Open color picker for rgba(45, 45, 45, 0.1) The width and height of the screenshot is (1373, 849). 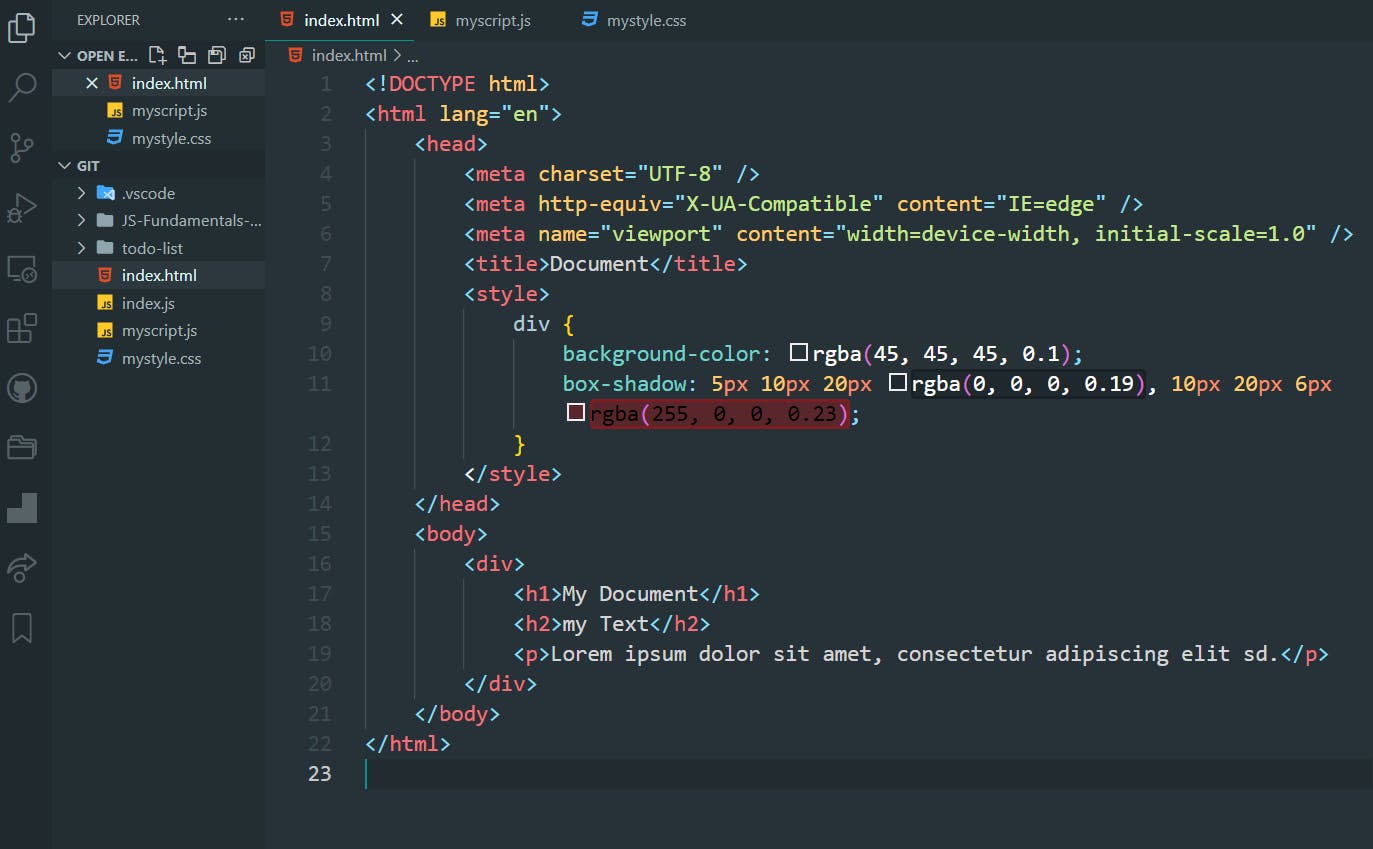(x=799, y=352)
